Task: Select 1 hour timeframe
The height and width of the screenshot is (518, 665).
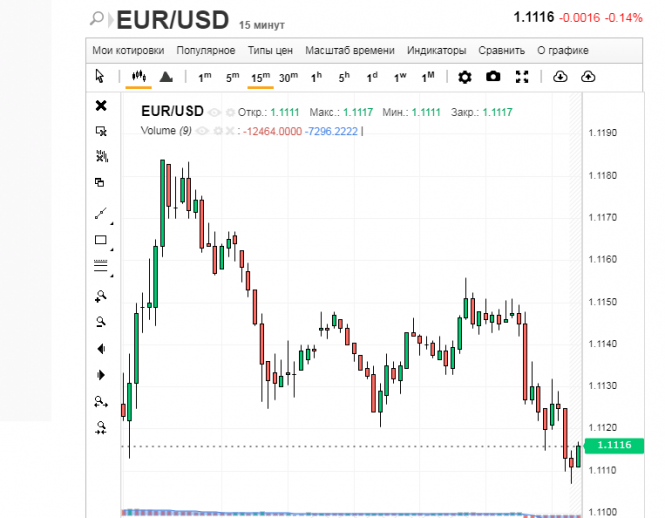Action: pyautogui.click(x=316, y=77)
